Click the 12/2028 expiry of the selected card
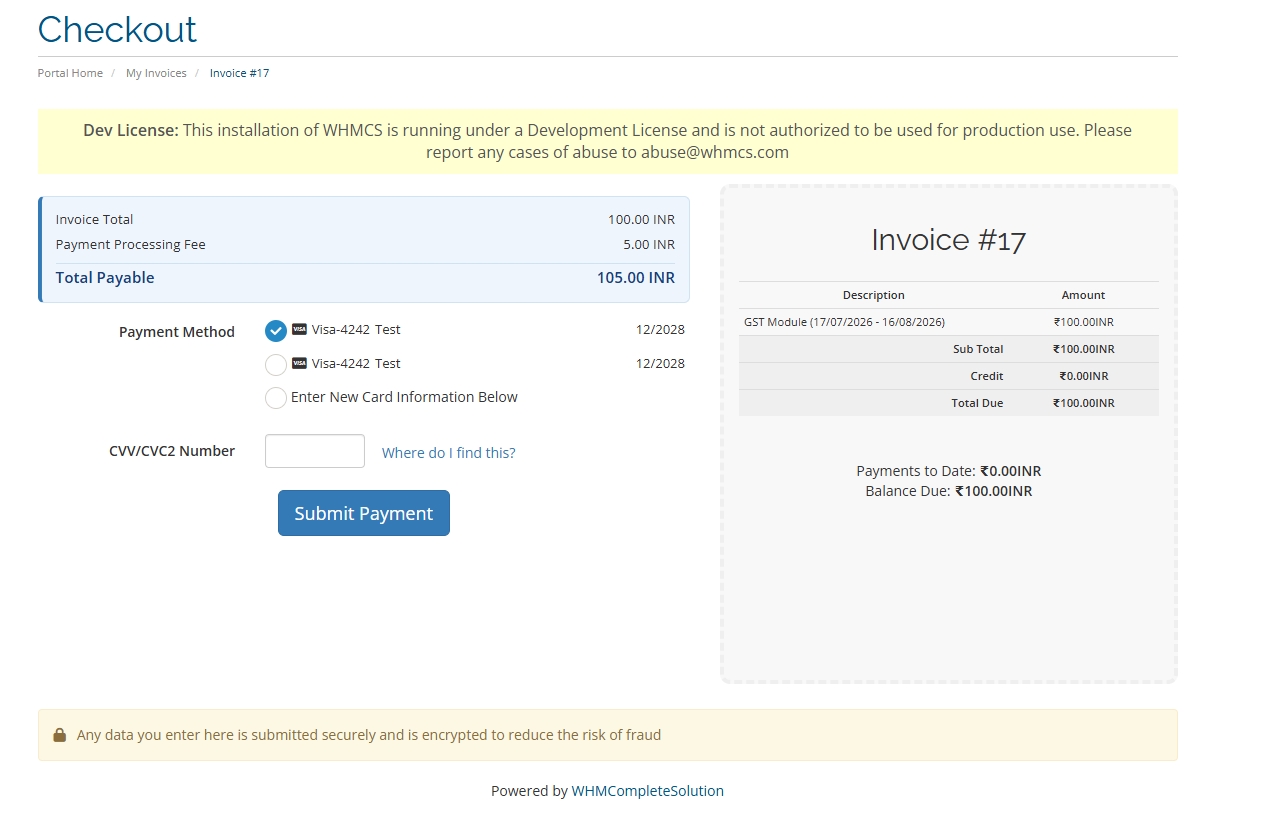 pyautogui.click(x=660, y=330)
